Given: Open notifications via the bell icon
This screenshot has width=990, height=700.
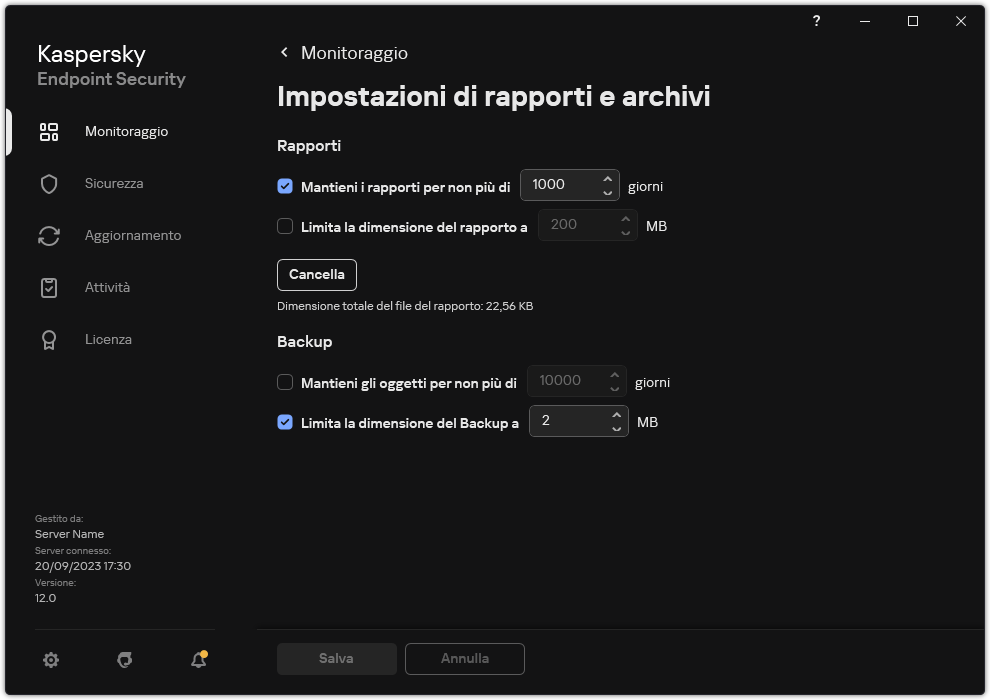Looking at the screenshot, I should (x=197, y=660).
